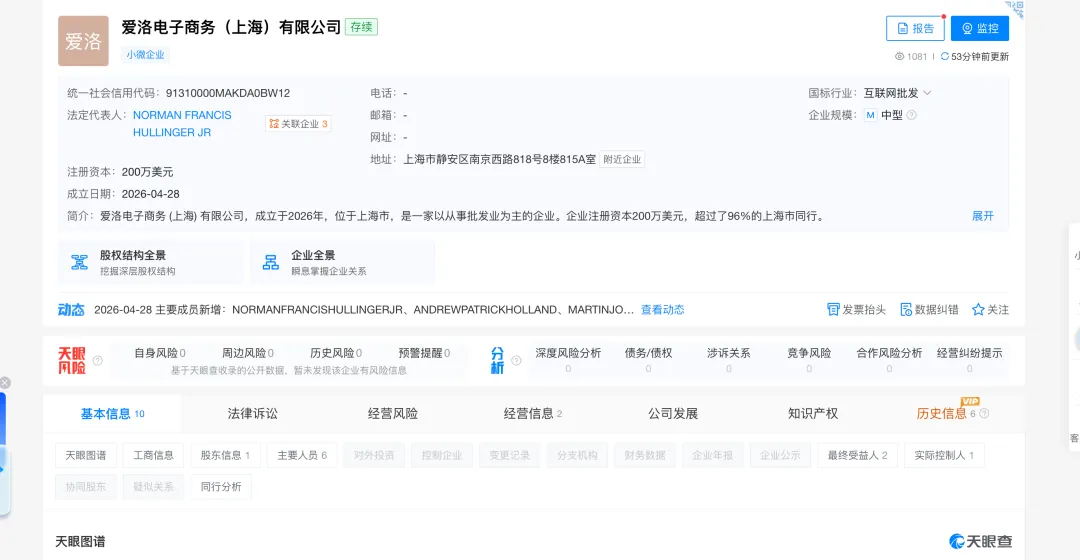Click the 小微企业 tag
The height and width of the screenshot is (560, 1080).
coord(145,54)
